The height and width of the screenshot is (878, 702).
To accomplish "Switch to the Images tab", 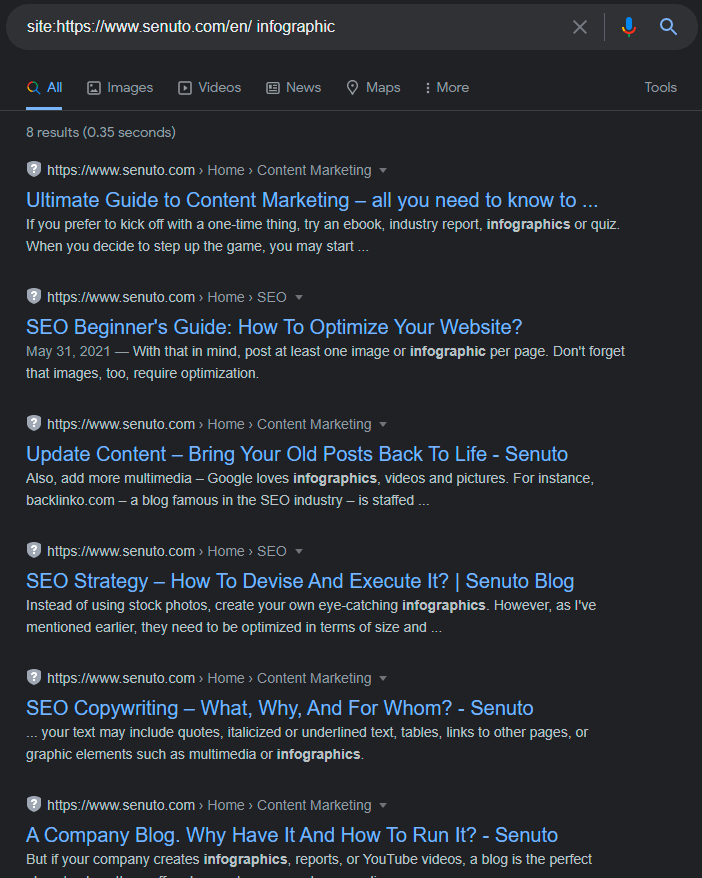I will point(120,88).
